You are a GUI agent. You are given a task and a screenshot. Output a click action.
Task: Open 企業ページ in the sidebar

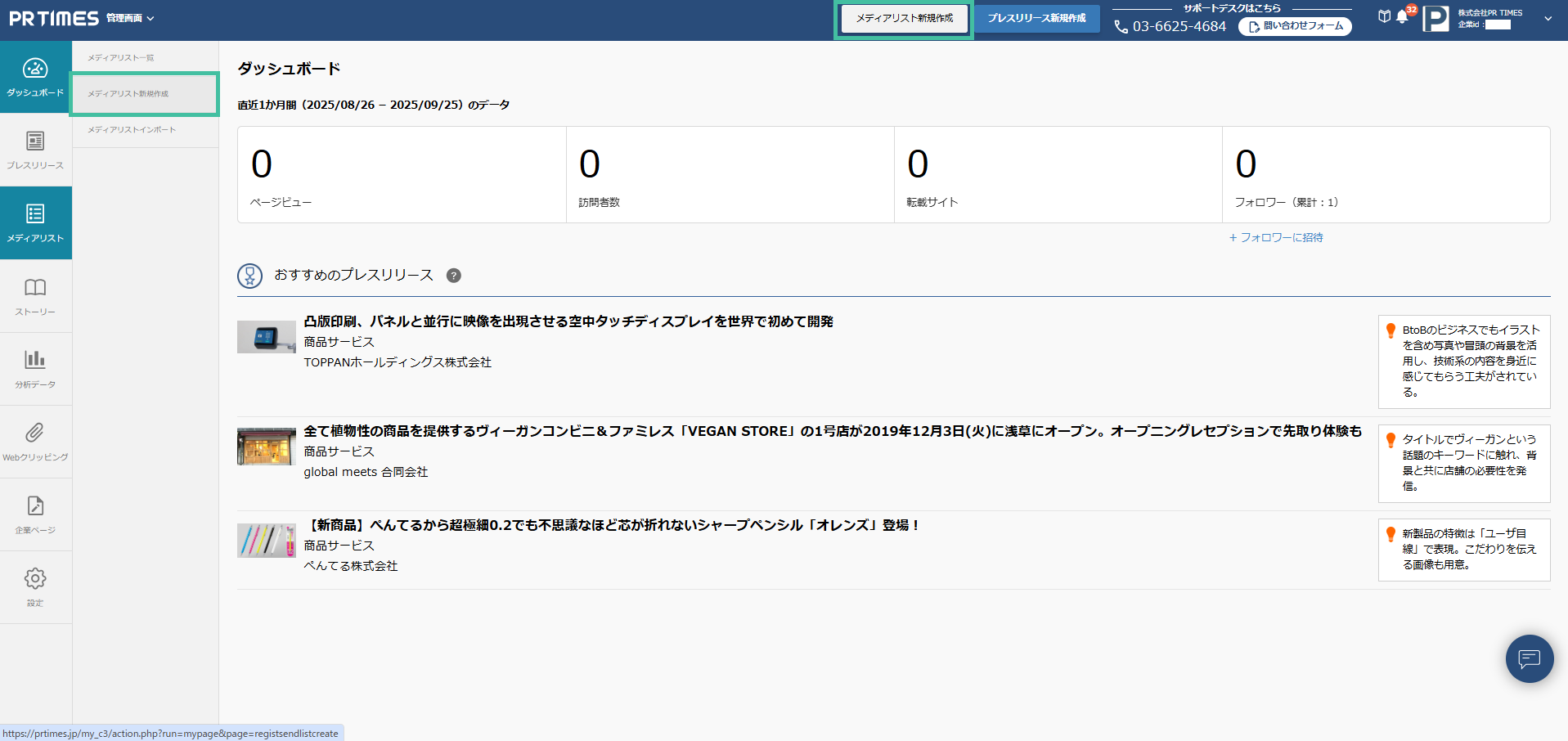coord(35,514)
